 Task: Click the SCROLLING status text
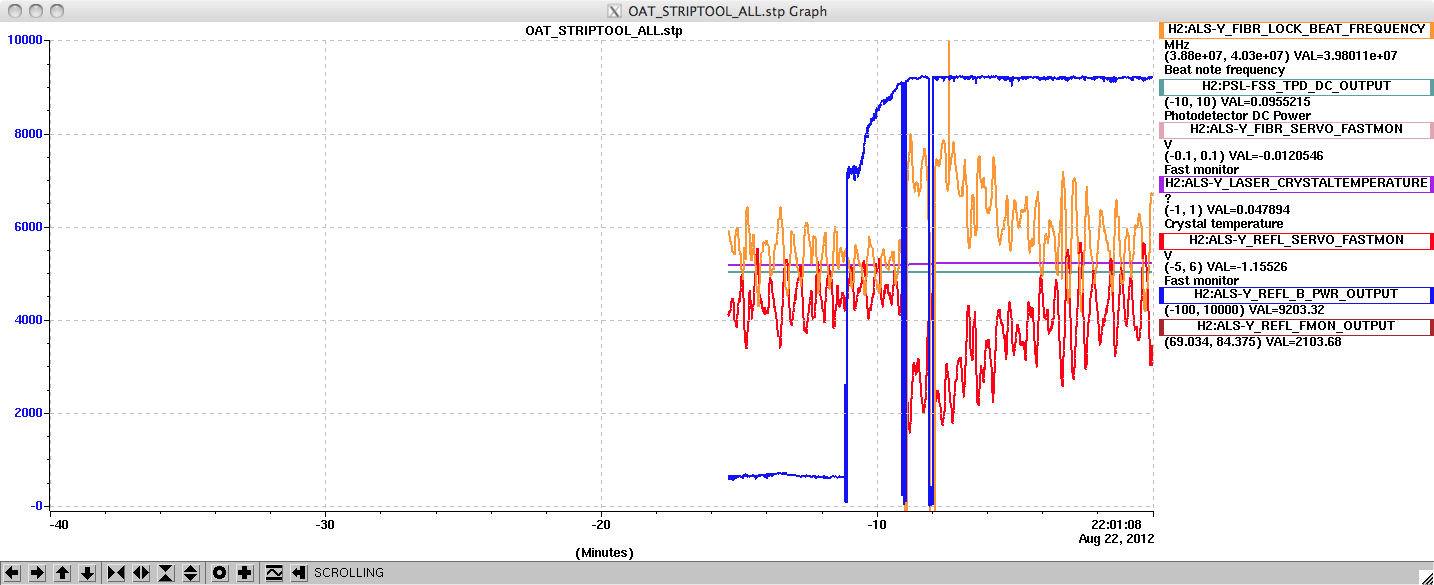349,573
